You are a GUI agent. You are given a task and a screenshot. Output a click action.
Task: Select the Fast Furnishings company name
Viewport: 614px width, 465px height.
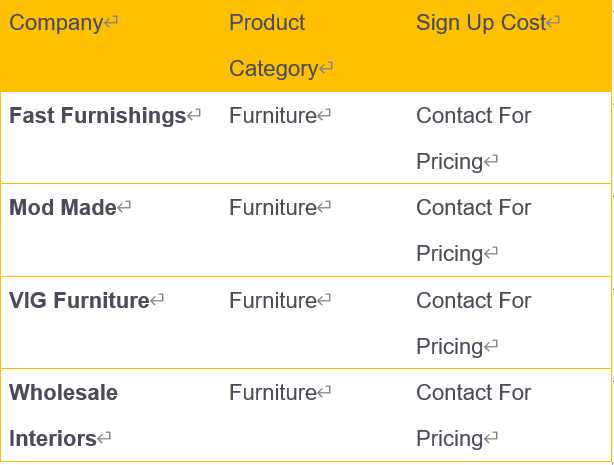pos(98,116)
